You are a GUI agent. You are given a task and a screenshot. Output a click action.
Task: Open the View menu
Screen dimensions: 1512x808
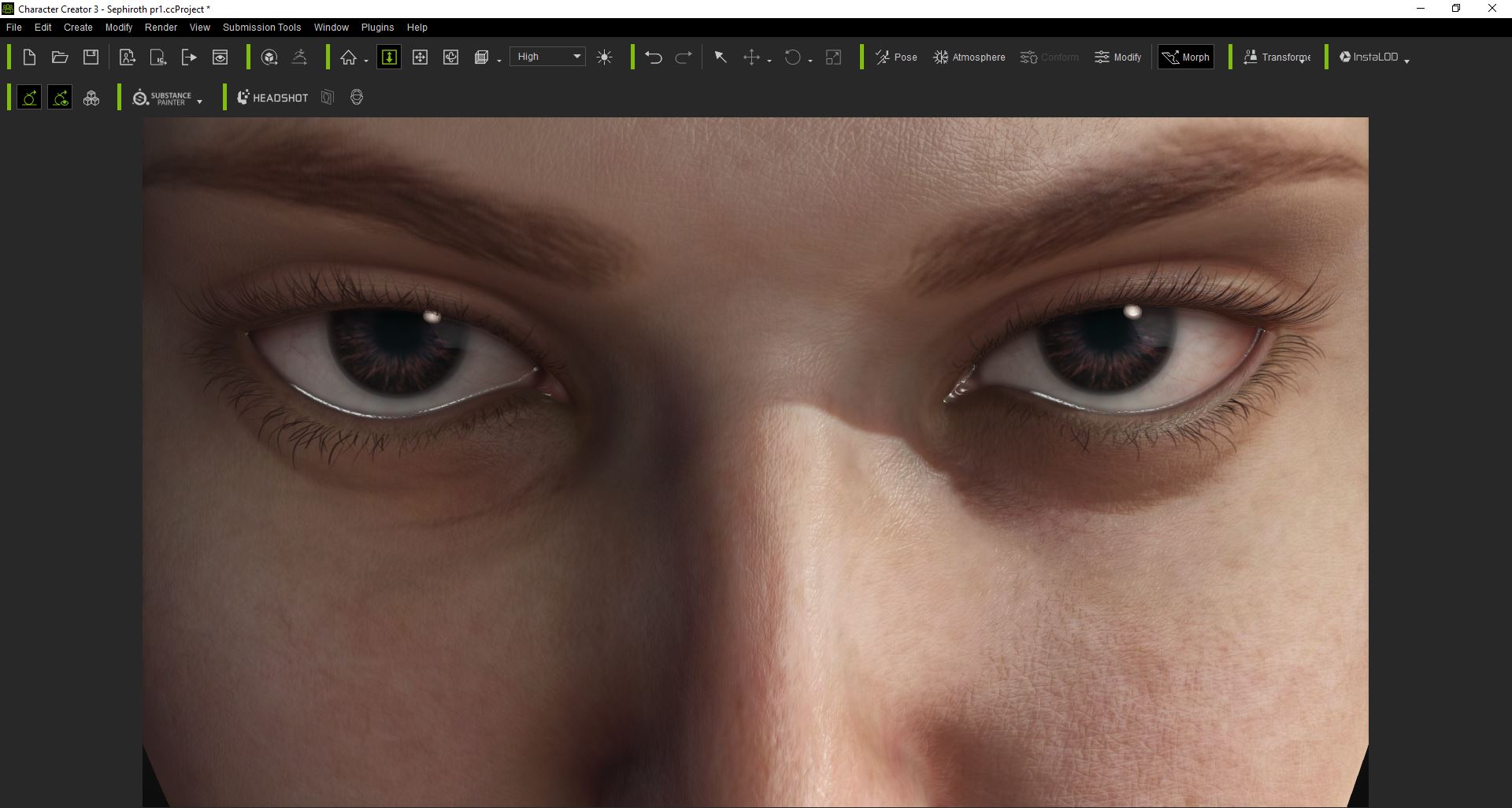[200, 27]
